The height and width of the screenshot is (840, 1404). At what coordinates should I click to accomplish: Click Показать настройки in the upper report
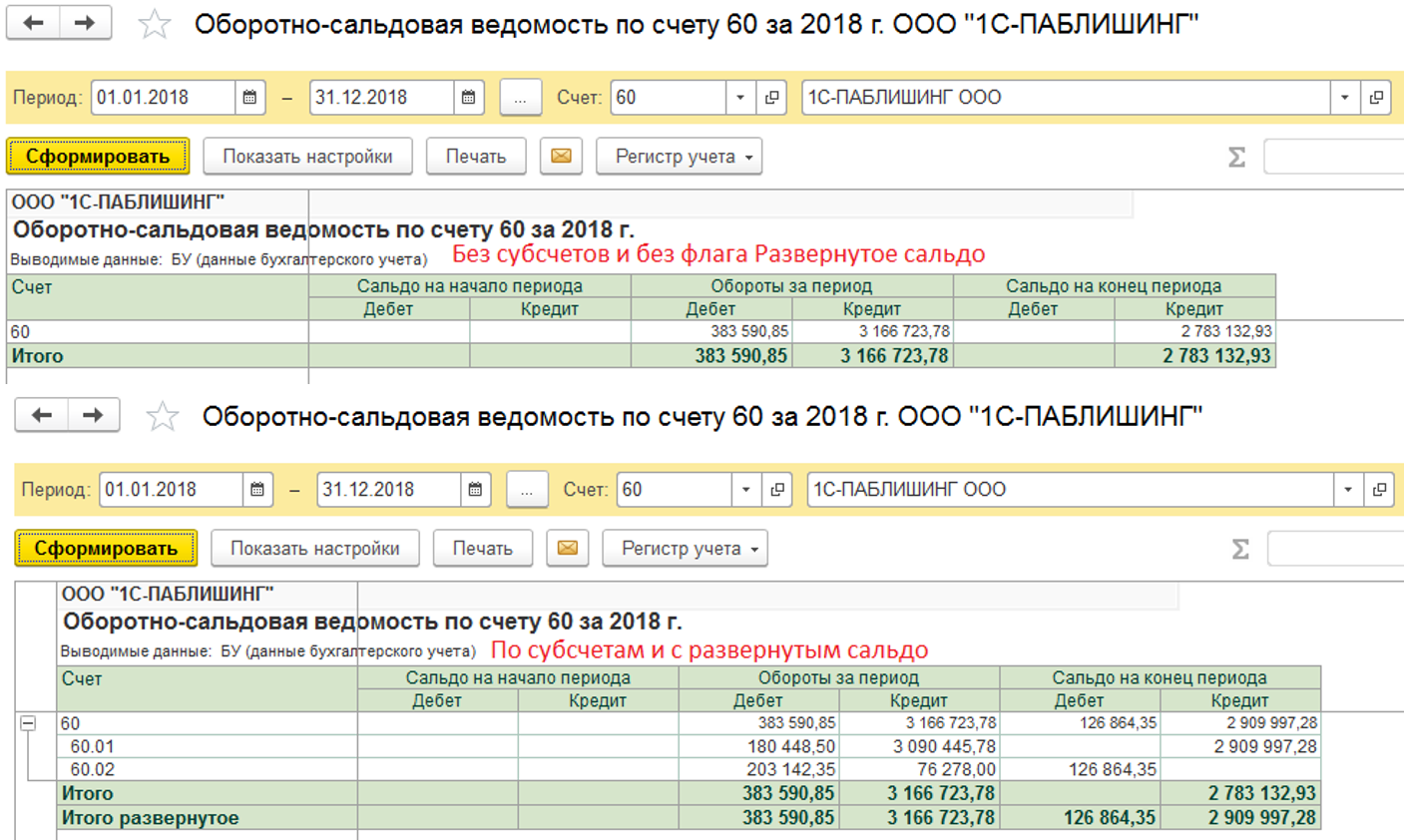307,157
